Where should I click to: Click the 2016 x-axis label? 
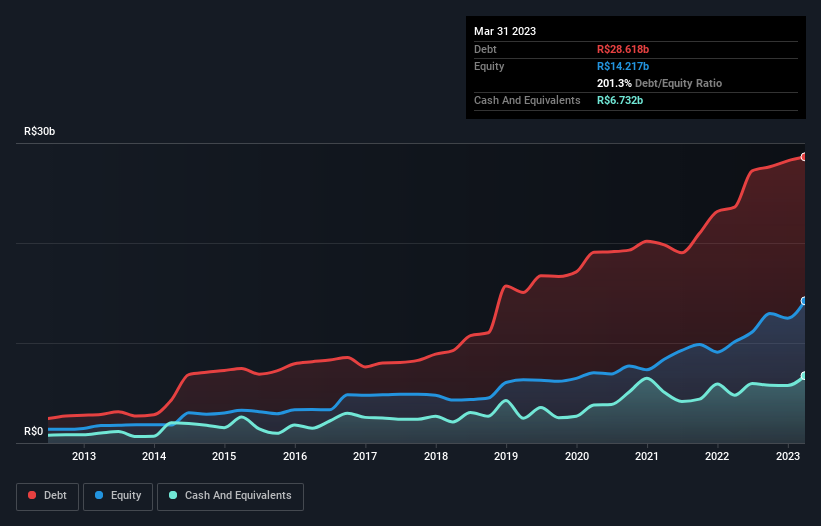coord(295,456)
